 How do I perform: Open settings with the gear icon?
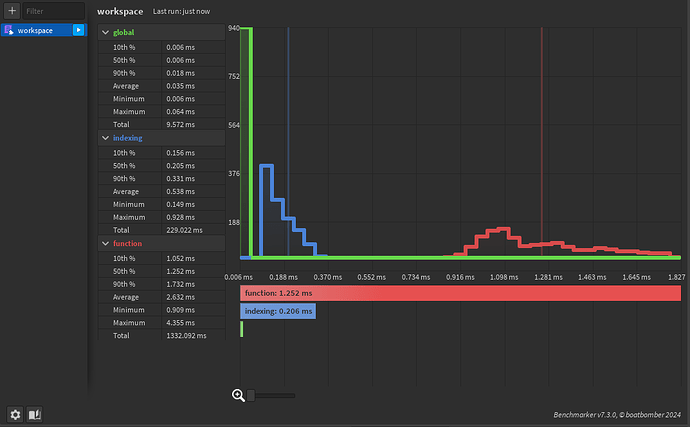[x=15, y=415]
